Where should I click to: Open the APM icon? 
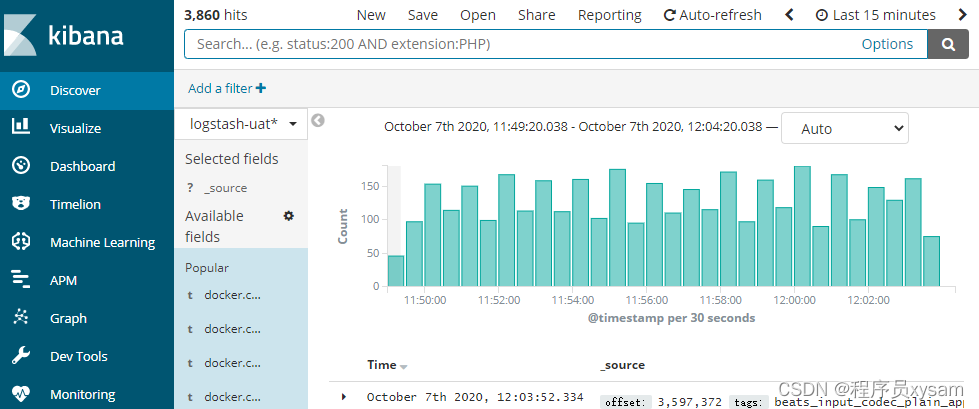21,280
